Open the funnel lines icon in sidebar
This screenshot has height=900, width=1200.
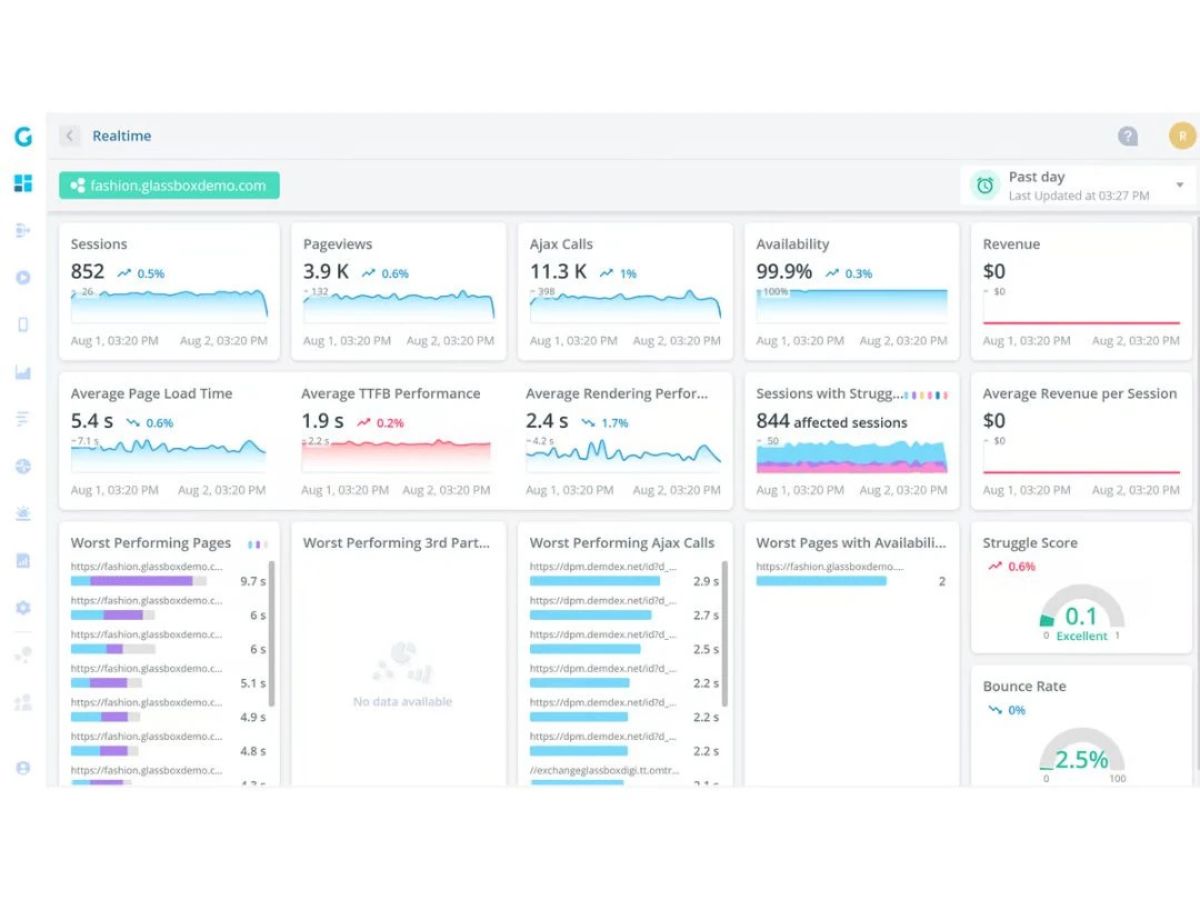tap(23, 419)
